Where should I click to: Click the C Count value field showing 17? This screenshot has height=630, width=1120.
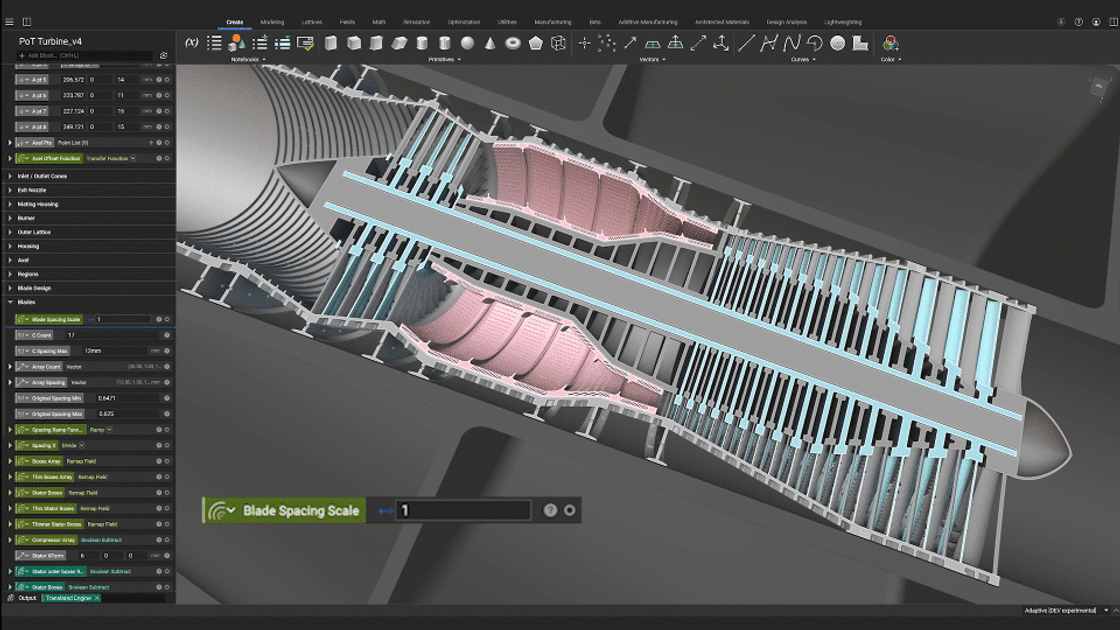[x=111, y=335]
